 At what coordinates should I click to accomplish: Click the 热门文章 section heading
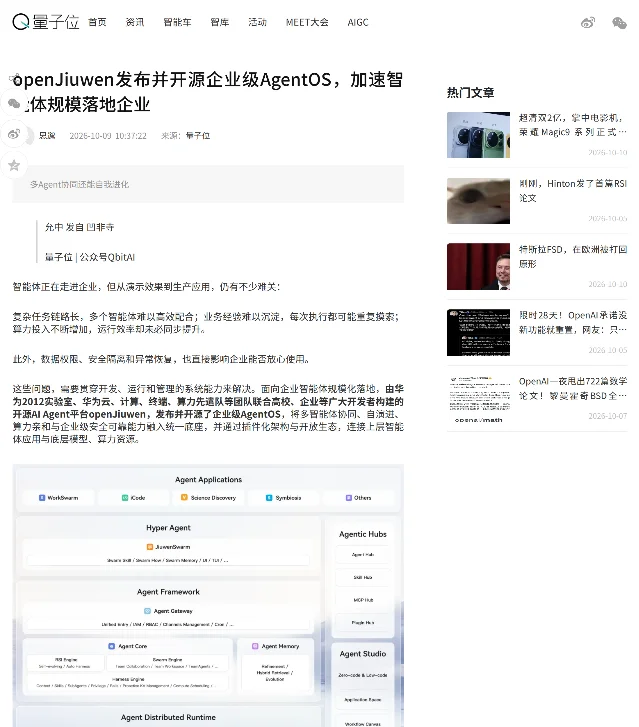(470, 93)
